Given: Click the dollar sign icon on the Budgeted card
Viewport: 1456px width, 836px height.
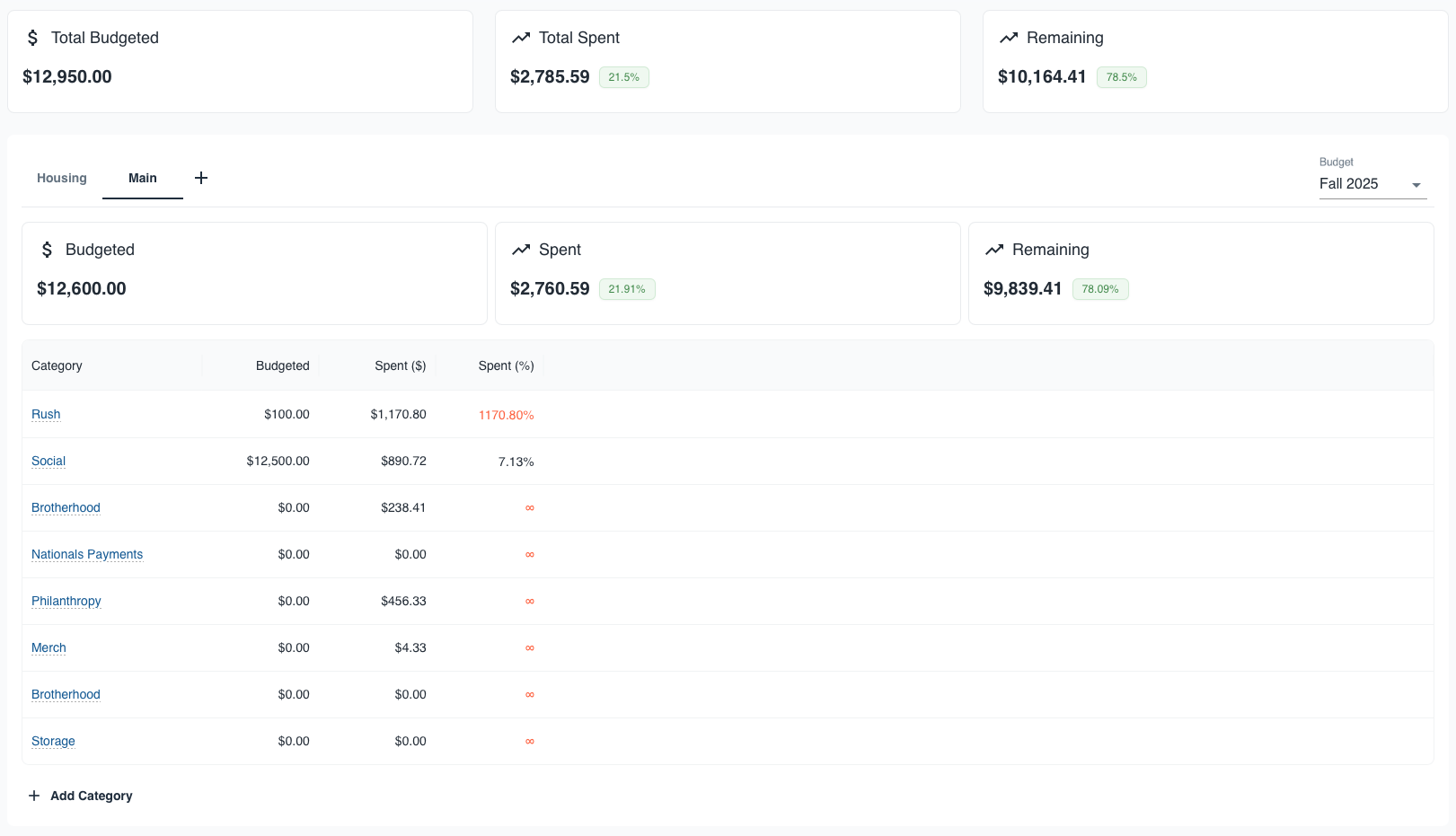Looking at the screenshot, I should [x=47, y=249].
